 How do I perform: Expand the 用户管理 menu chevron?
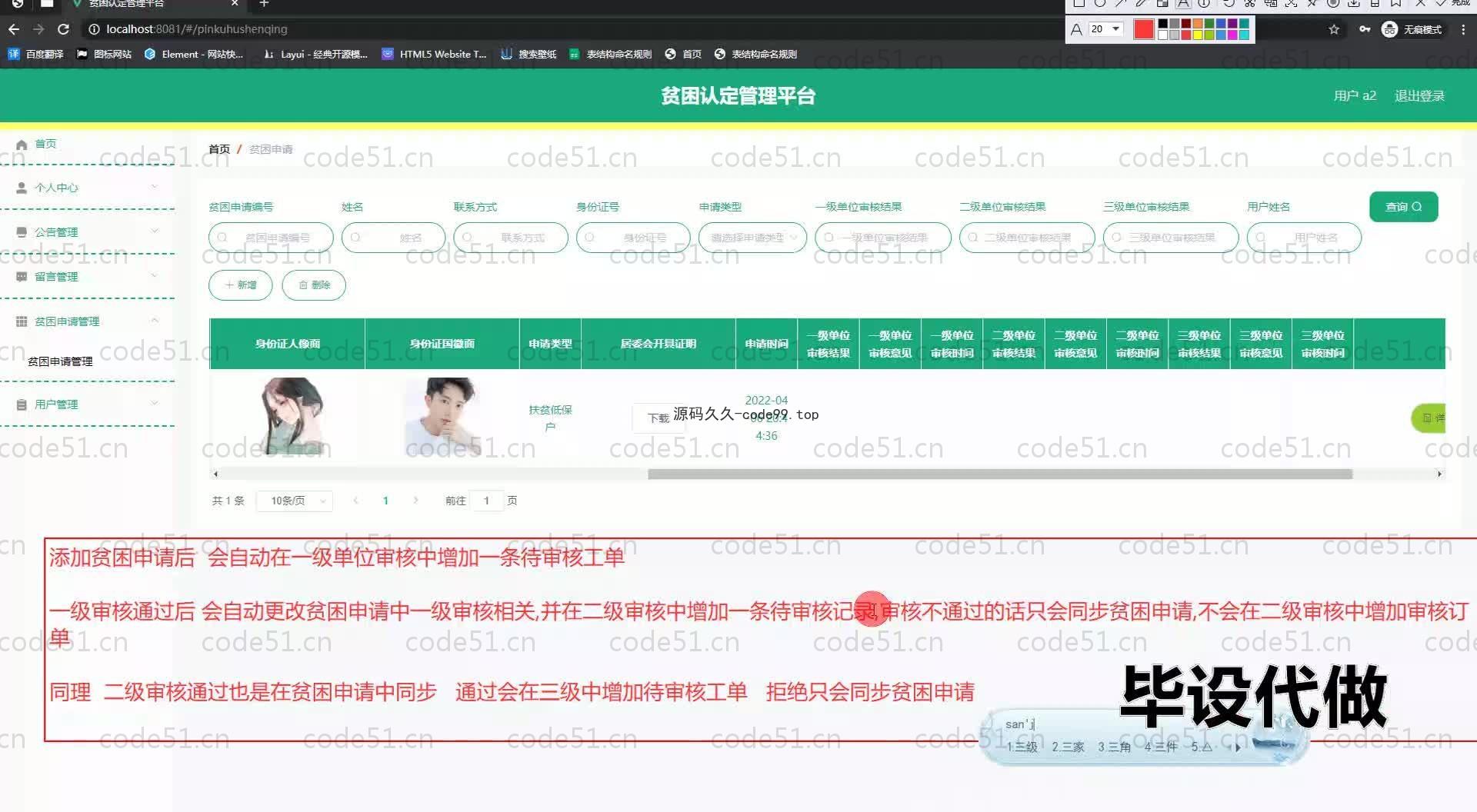(x=155, y=403)
